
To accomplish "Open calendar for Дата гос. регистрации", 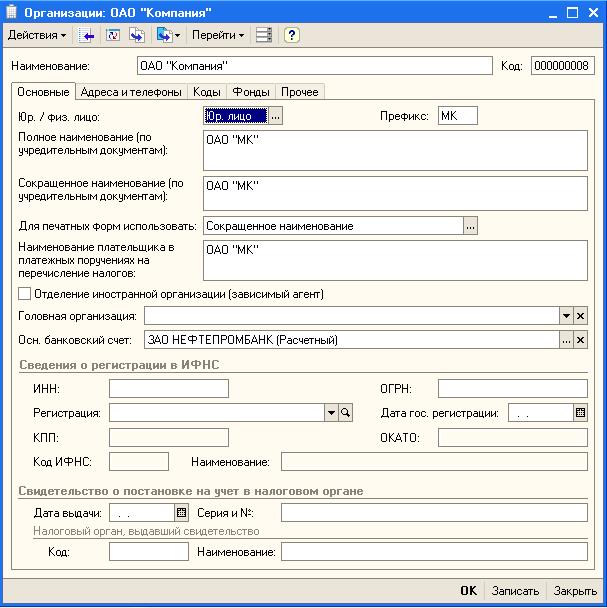I will click(580, 413).
